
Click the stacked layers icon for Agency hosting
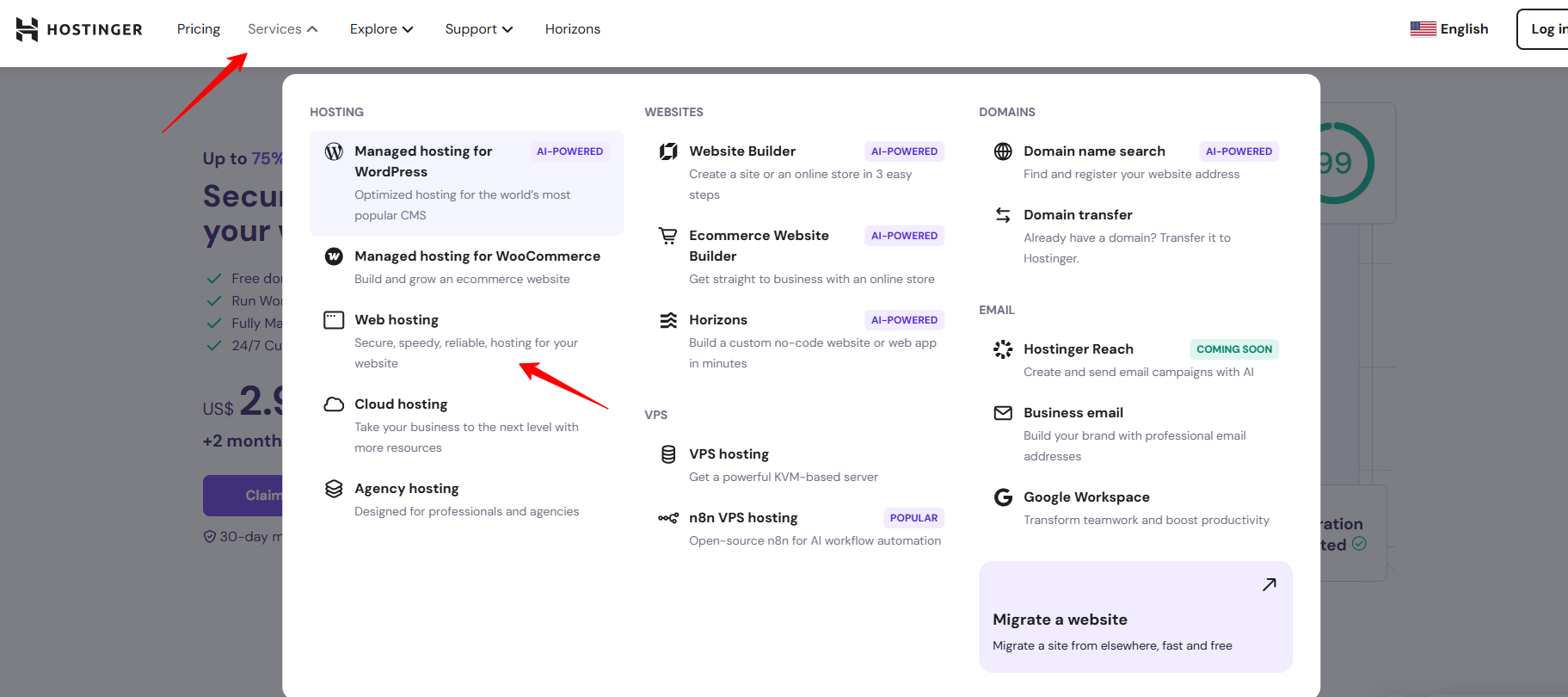click(334, 489)
